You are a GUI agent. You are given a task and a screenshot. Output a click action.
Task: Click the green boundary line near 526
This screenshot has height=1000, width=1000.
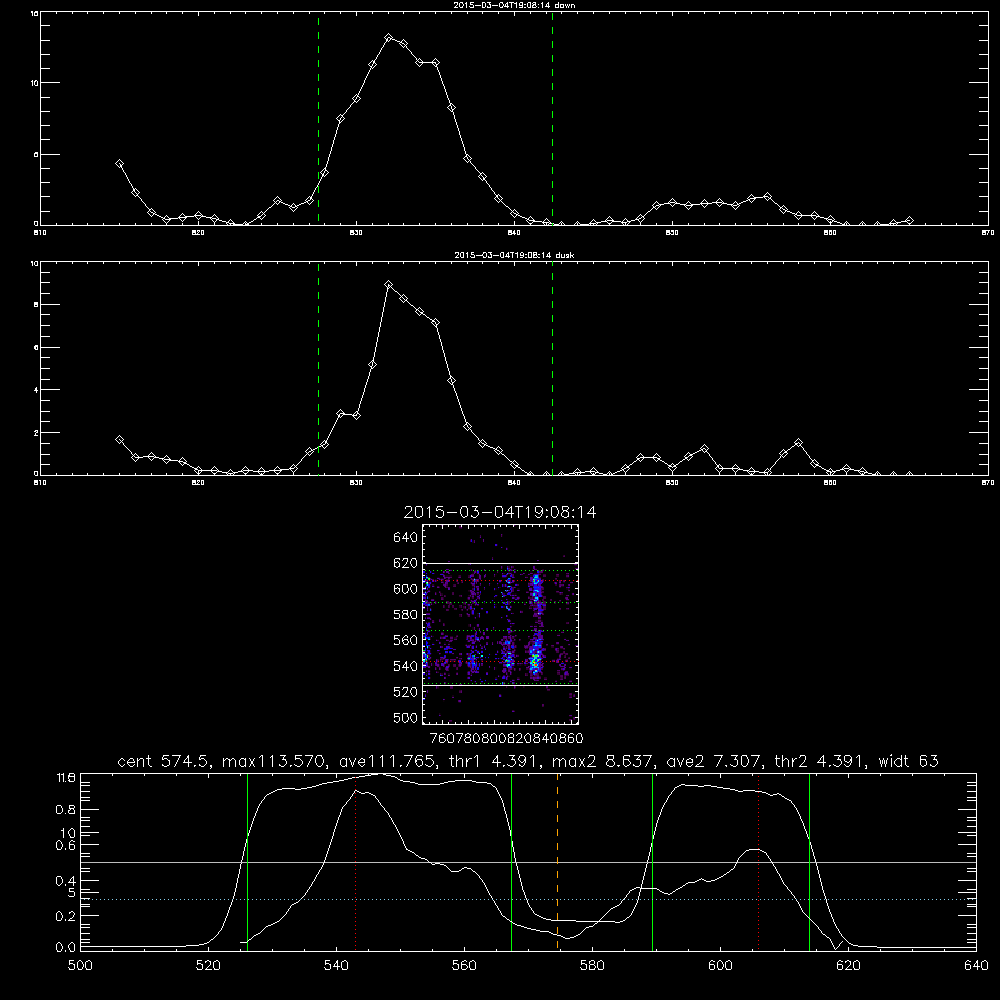coord(247,861)
